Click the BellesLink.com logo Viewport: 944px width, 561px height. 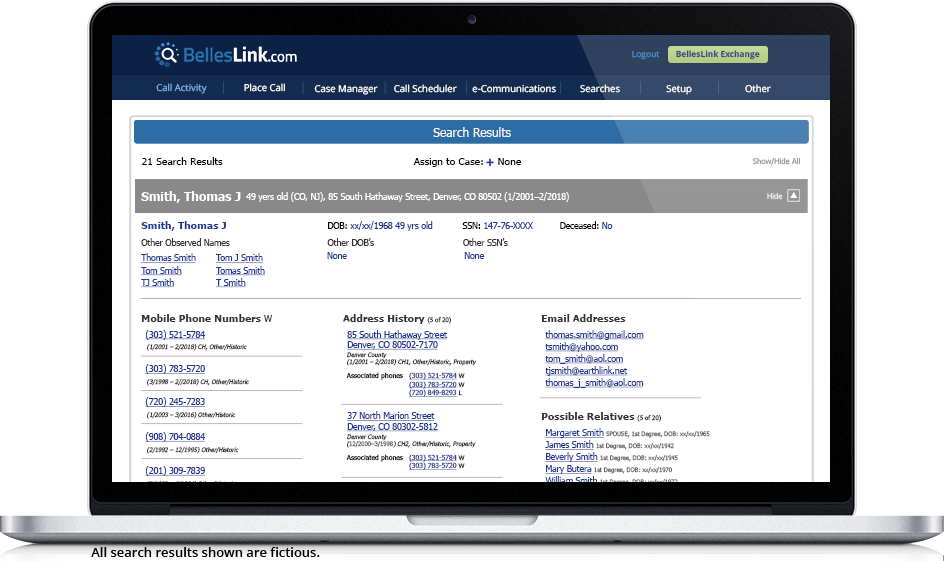tap(226, 55)
